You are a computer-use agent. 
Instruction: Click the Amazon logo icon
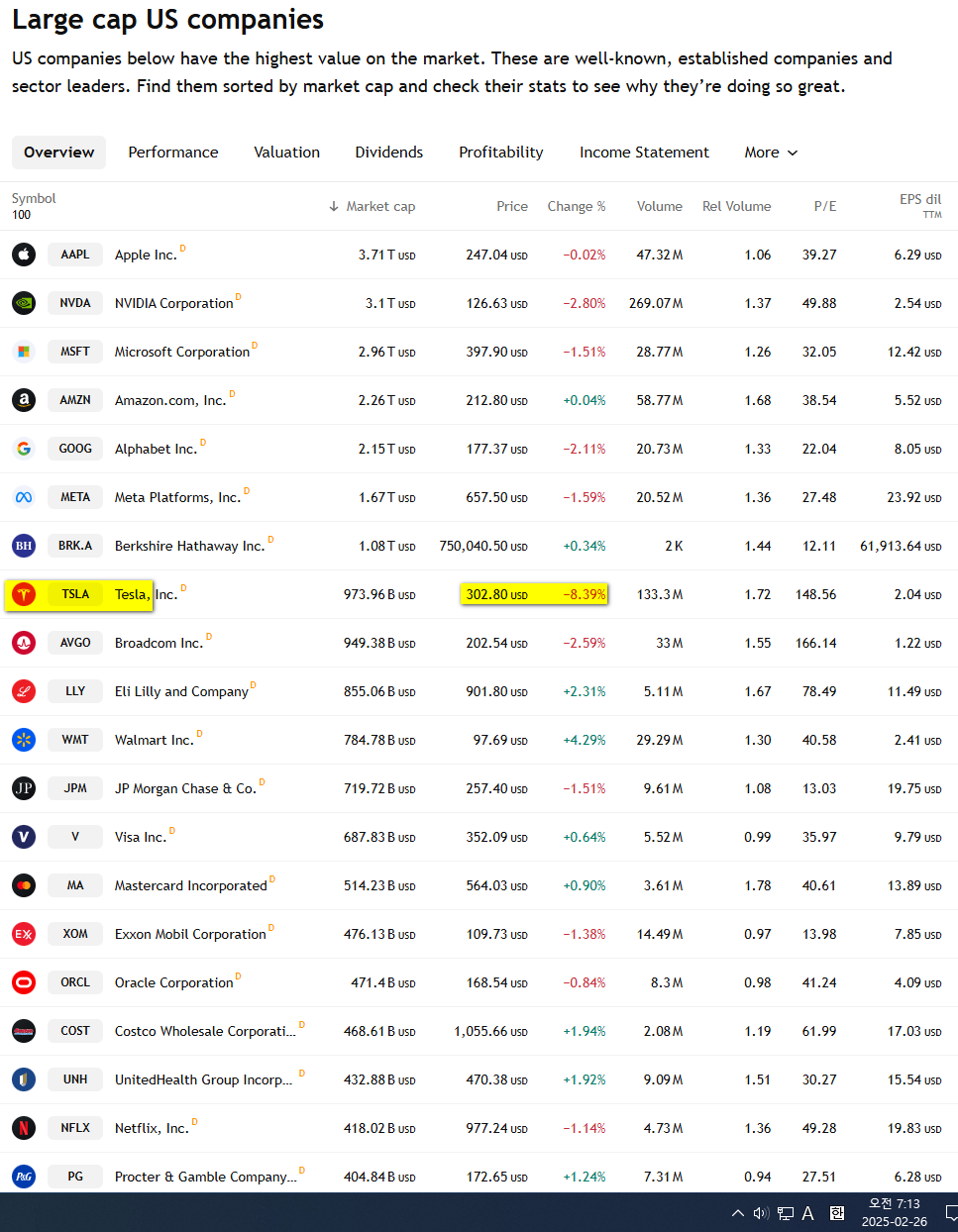click(x=24, y=400)
